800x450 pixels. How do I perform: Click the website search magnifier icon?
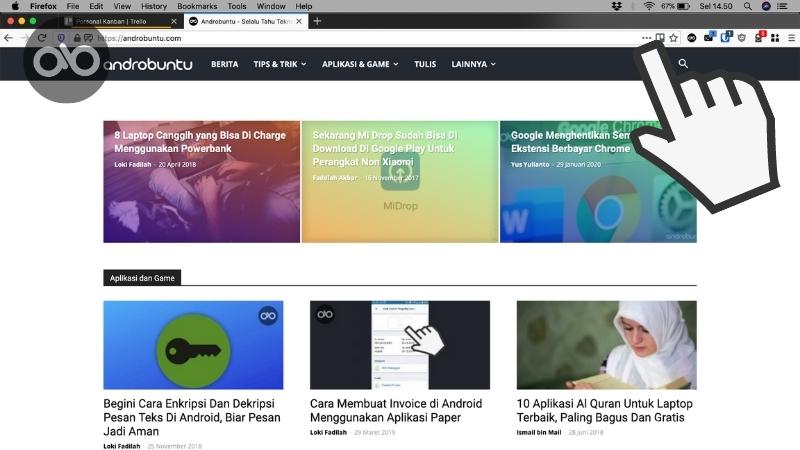(683, 64)
